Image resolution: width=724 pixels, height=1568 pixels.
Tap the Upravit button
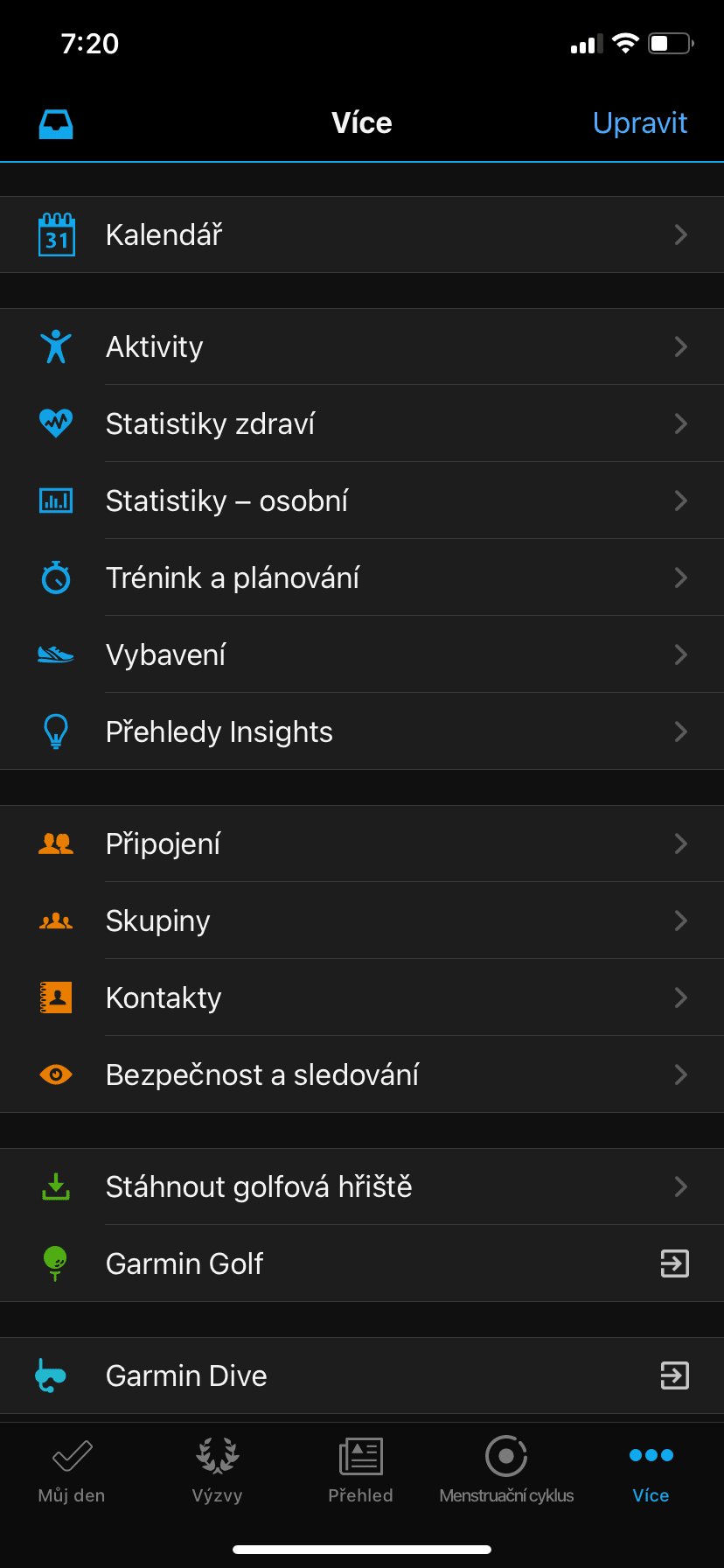click(640, 123)
